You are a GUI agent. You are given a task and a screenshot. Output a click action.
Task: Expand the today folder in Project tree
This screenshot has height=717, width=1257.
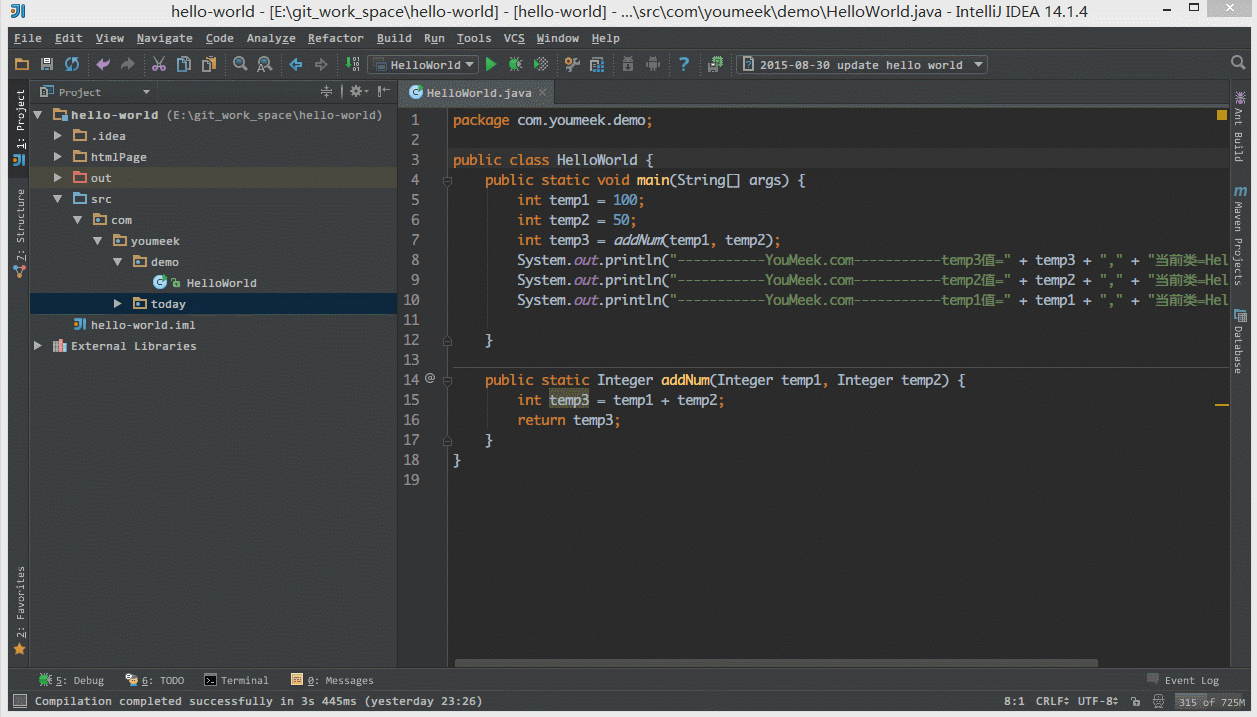(117, 303)
